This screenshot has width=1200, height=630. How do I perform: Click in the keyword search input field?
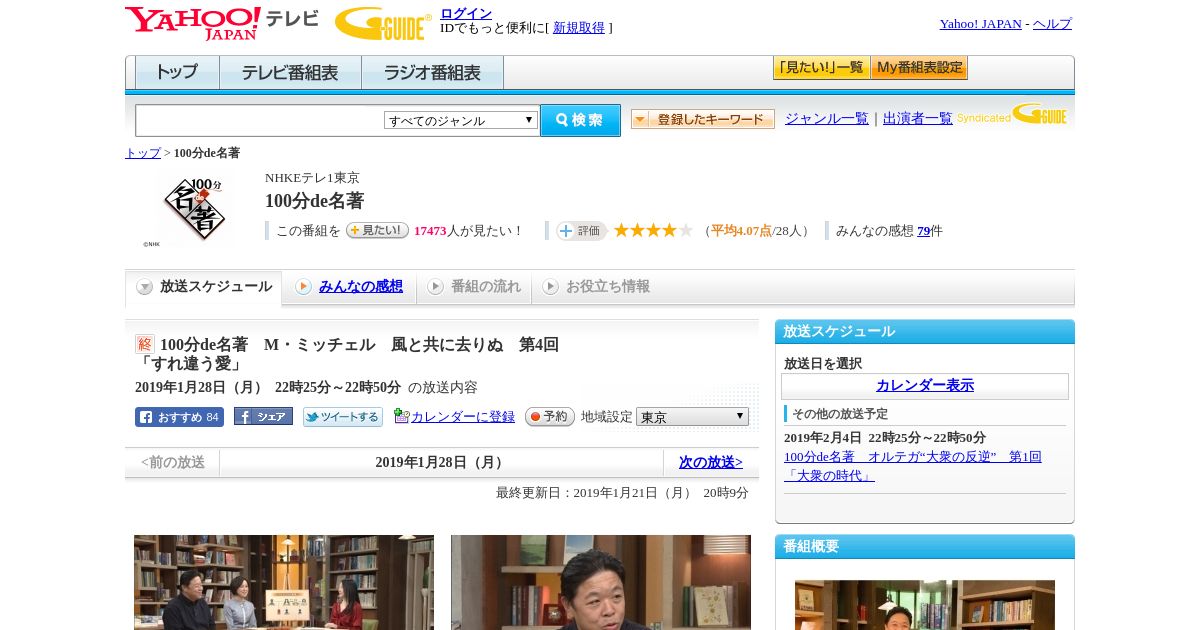point(260,120)
